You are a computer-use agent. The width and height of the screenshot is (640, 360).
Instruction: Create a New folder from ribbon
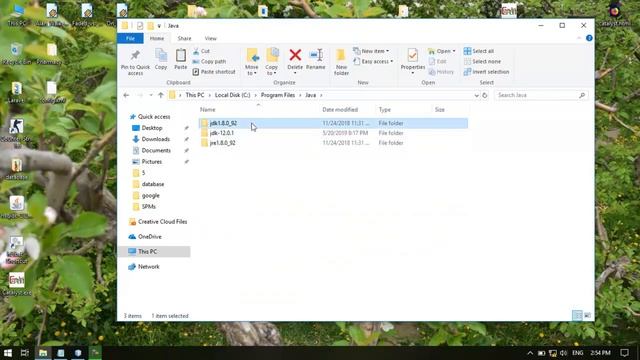coord(341,62)
